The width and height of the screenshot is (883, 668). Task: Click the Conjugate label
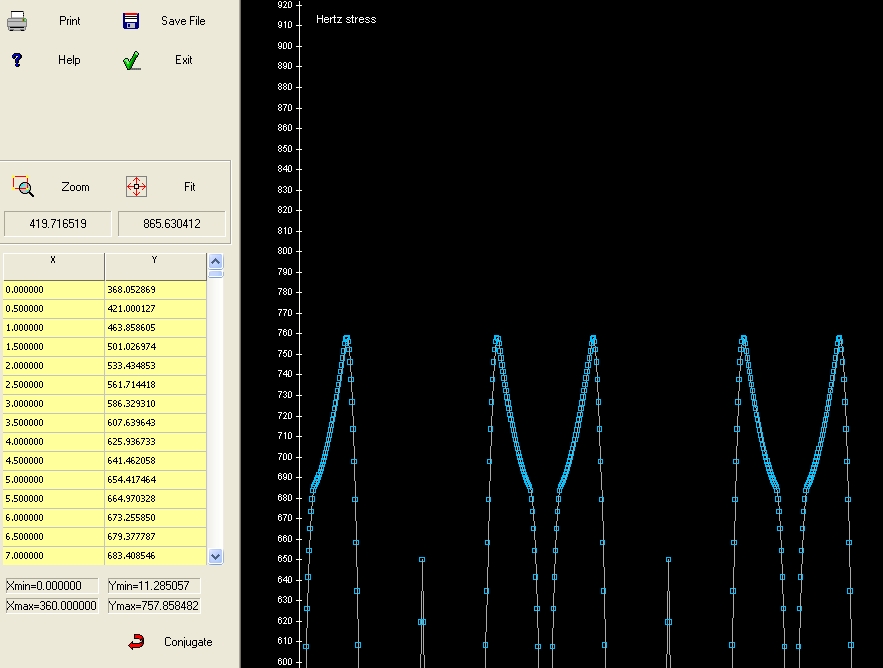coord(188,642)
